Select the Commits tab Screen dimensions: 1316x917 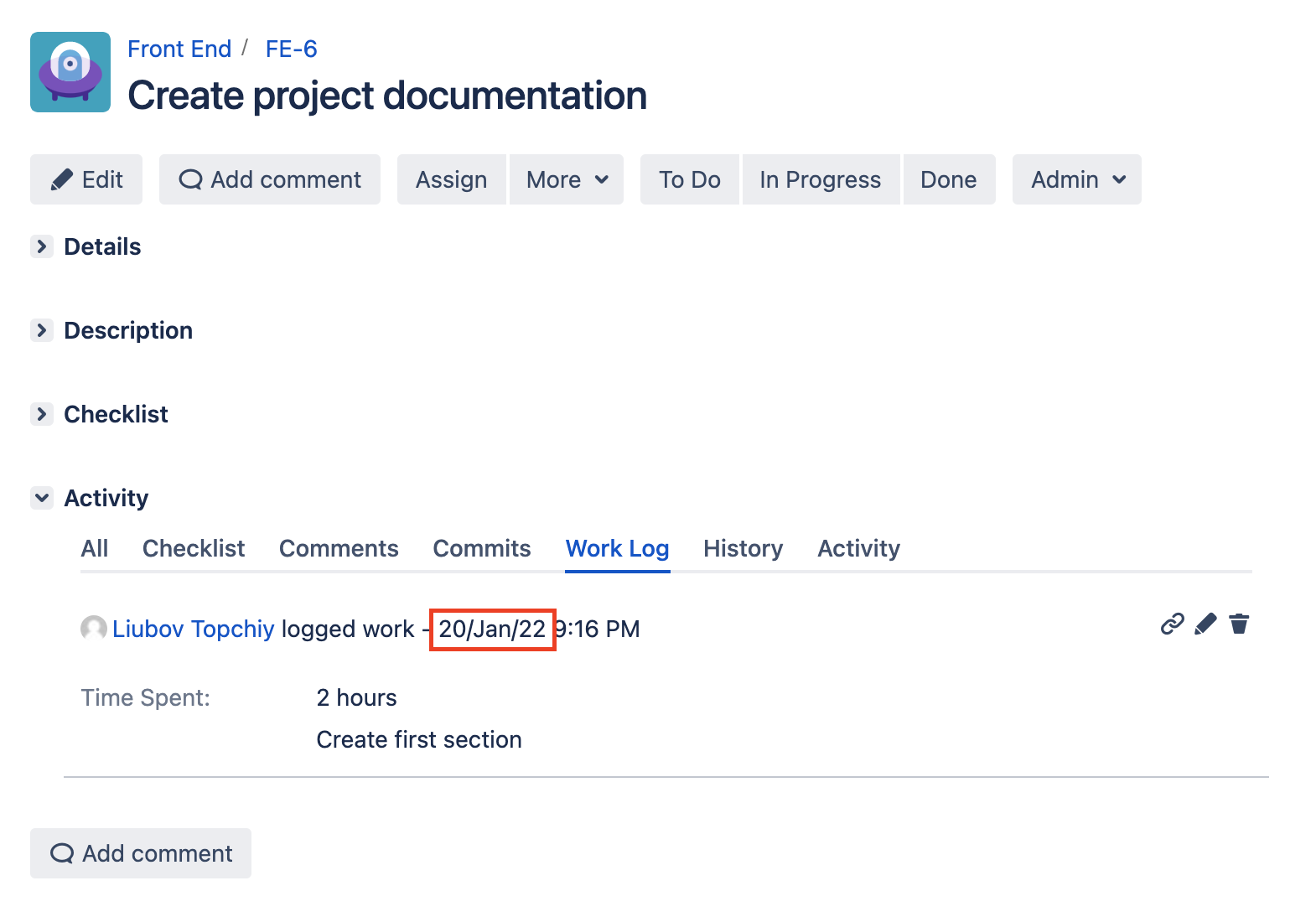point(481,548)
